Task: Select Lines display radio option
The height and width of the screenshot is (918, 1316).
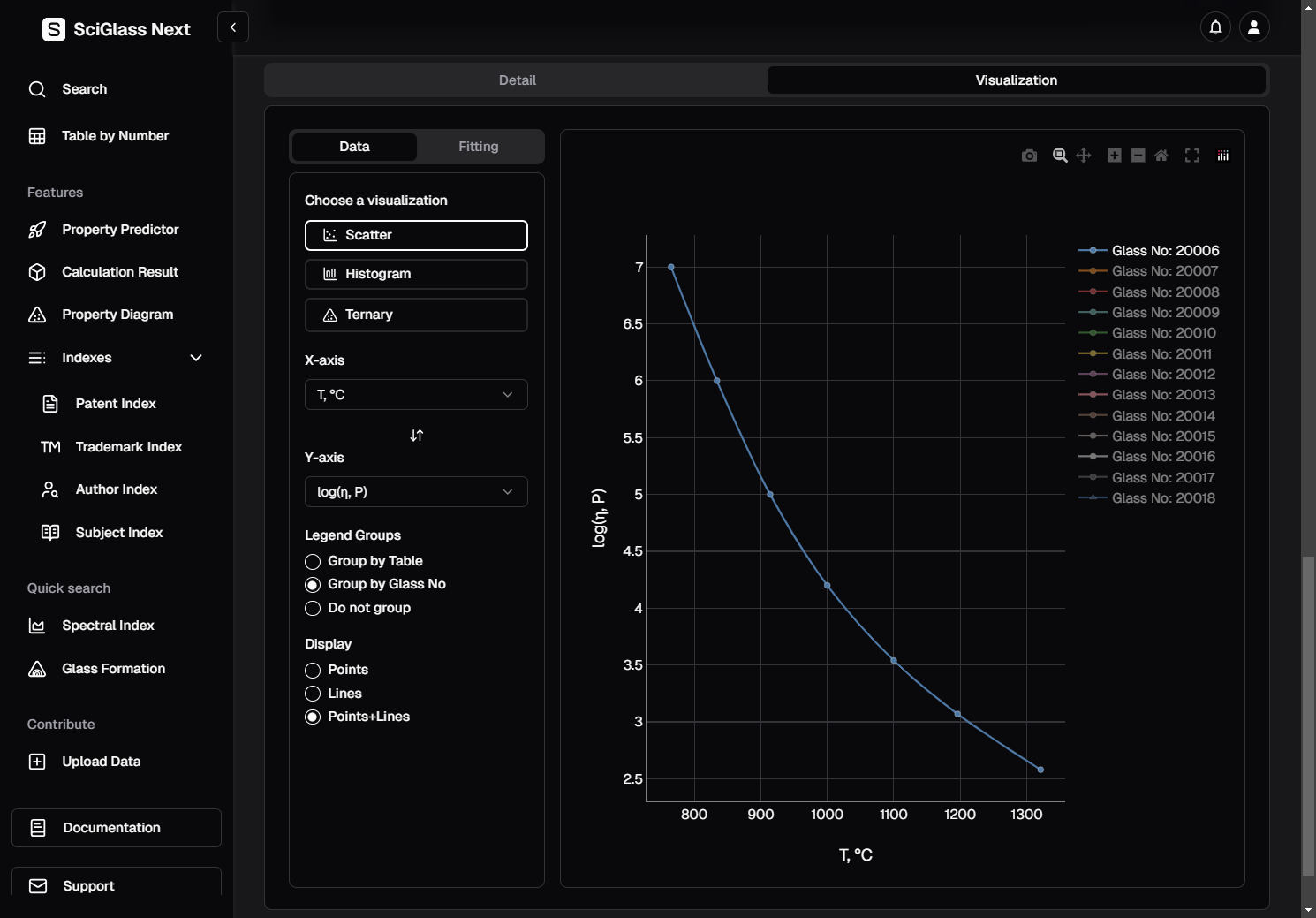Action: 313,694
